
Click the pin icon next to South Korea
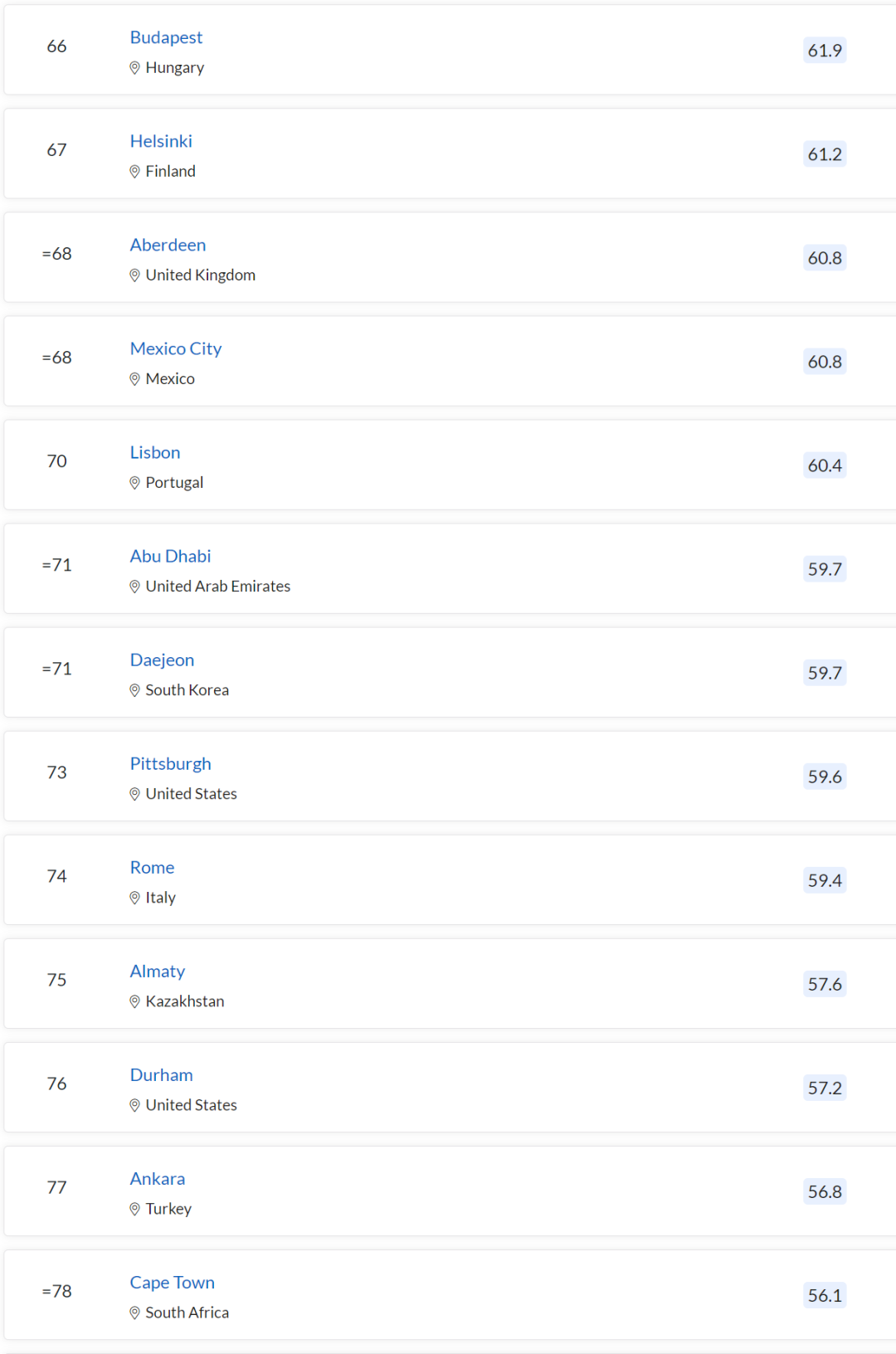click(x=134, y=690)
